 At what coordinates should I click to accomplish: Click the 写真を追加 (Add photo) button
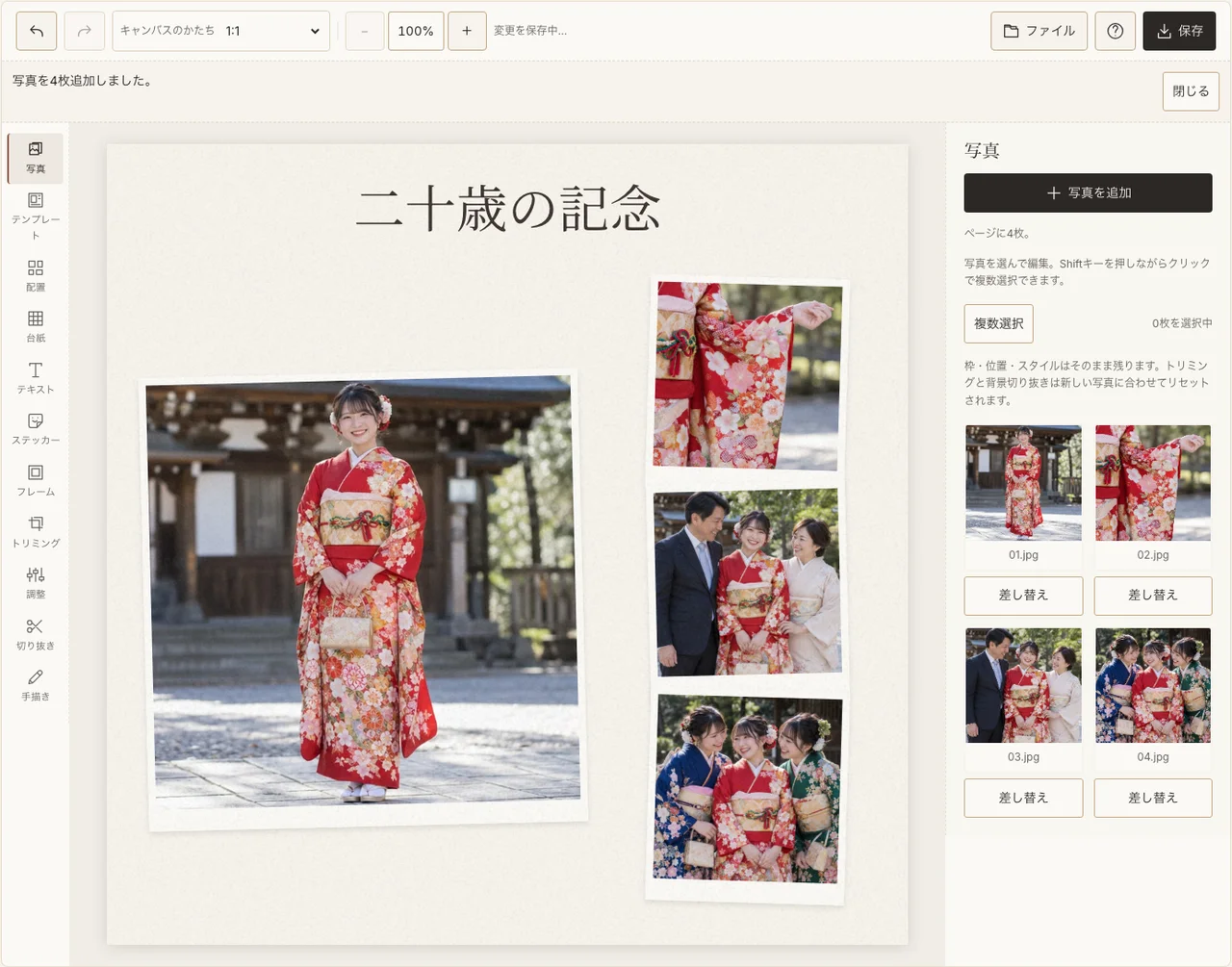pyautogui.click(x=1089, y=192)
